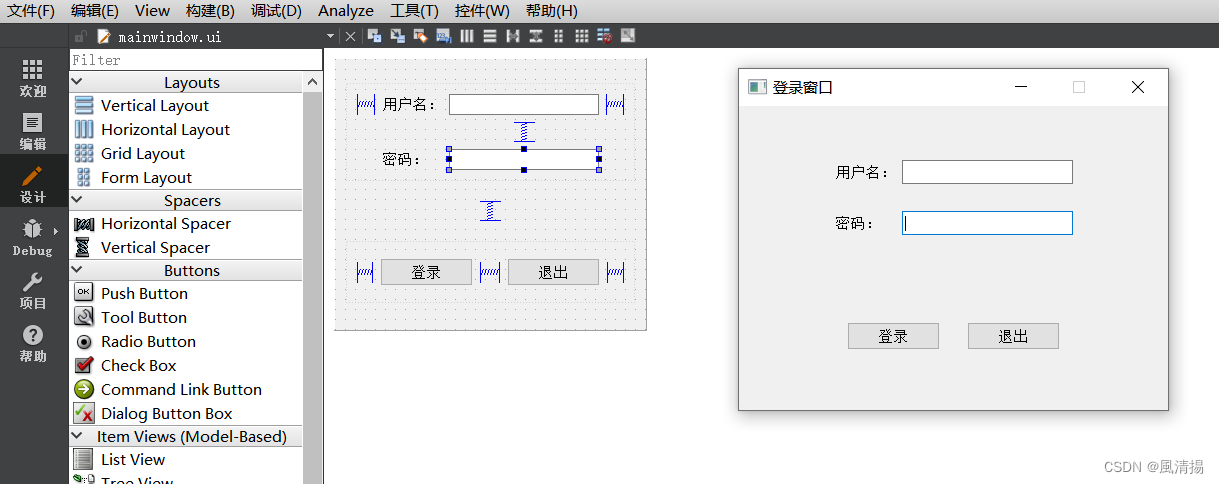Viewport: 1219px width, 484px height.
Task: Open the 工具(T) menu
Action: click(414, 11)
